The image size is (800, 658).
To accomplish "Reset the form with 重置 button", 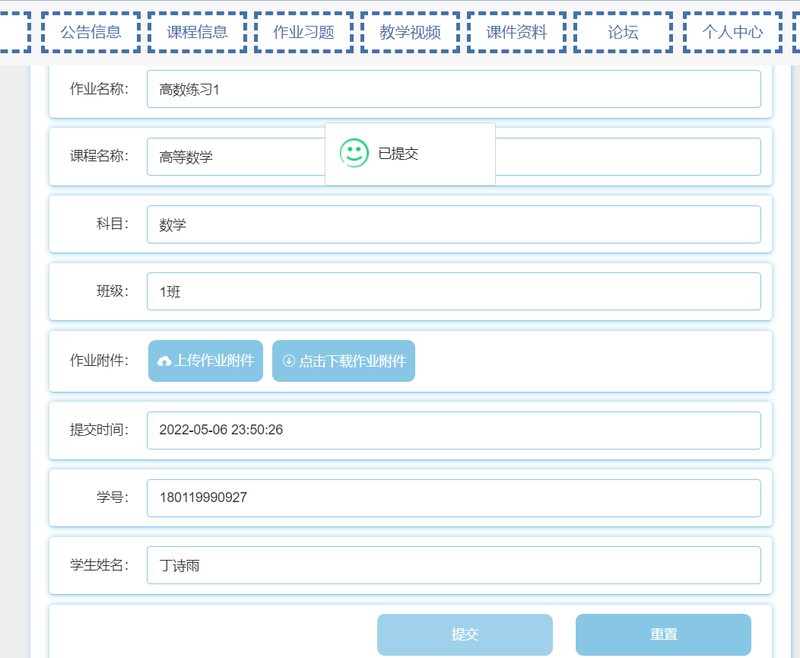I will 663,635.
